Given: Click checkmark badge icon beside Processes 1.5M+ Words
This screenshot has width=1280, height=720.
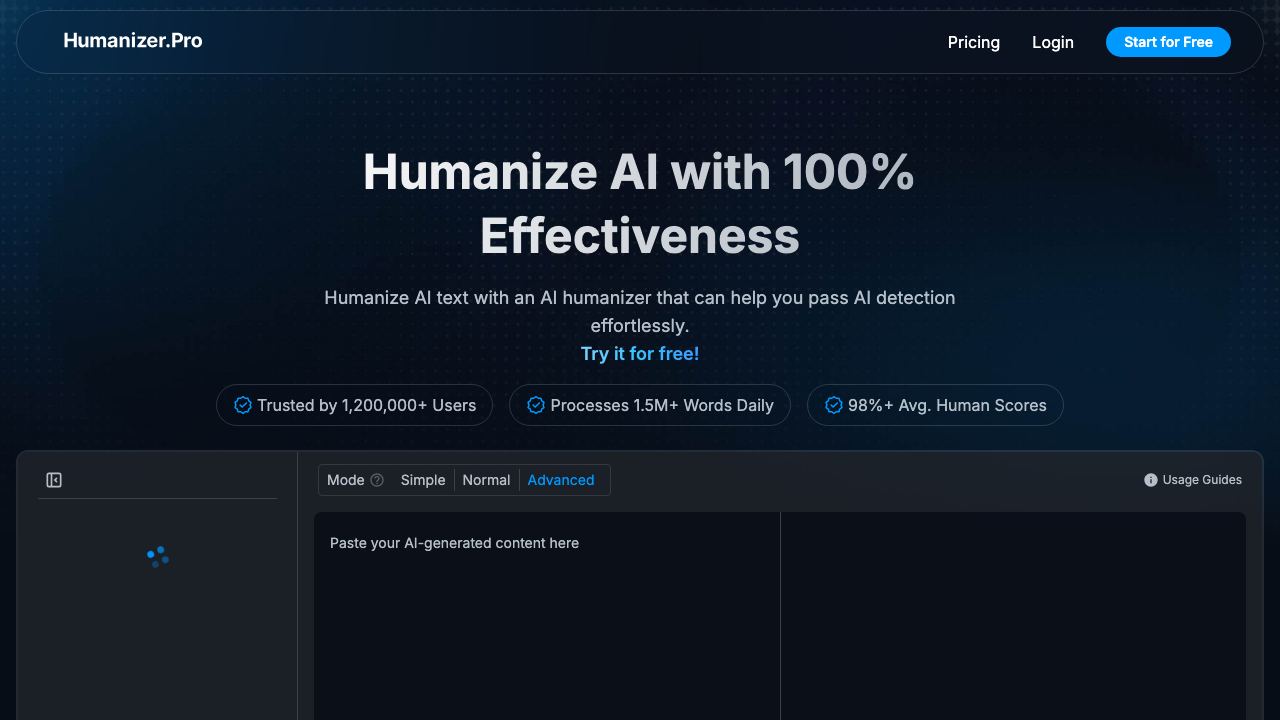Looking at the screenshot, I should (x=536, y=405).
